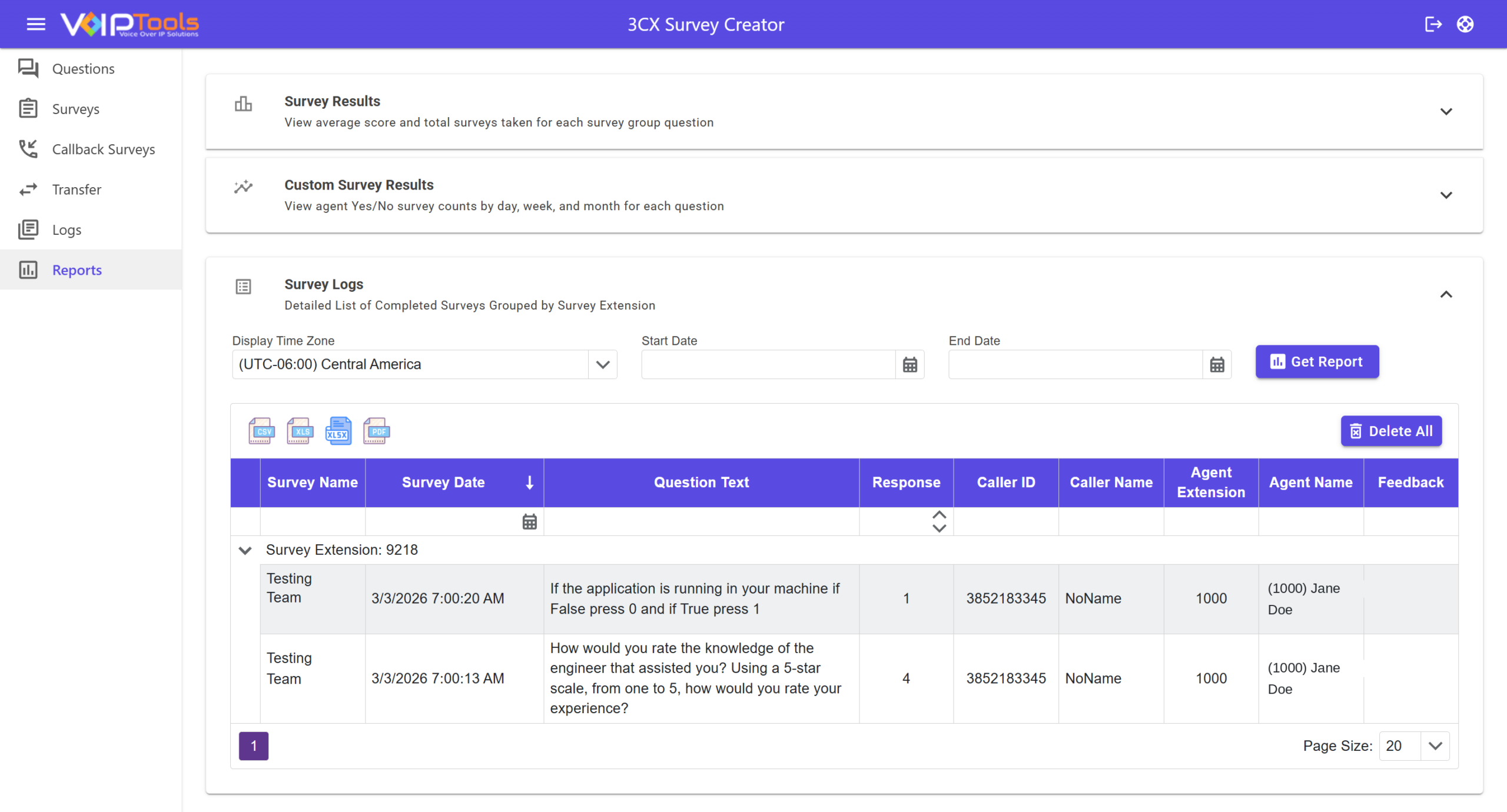This screenshot has height=812, width=1507.
Task: Click the Survey Logs list icon
Action: (243, 287)
